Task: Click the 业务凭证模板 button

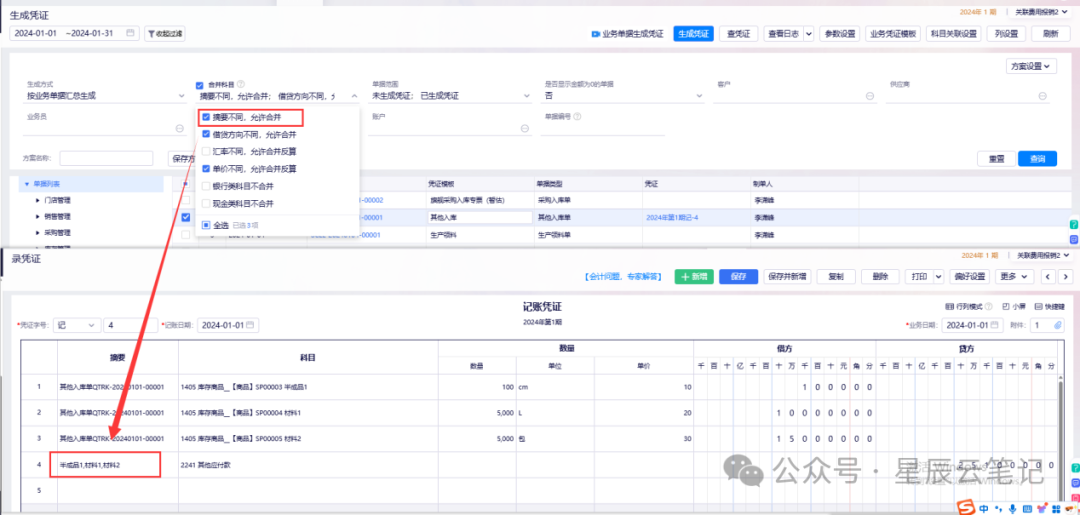Action: (x=894, y=33)
